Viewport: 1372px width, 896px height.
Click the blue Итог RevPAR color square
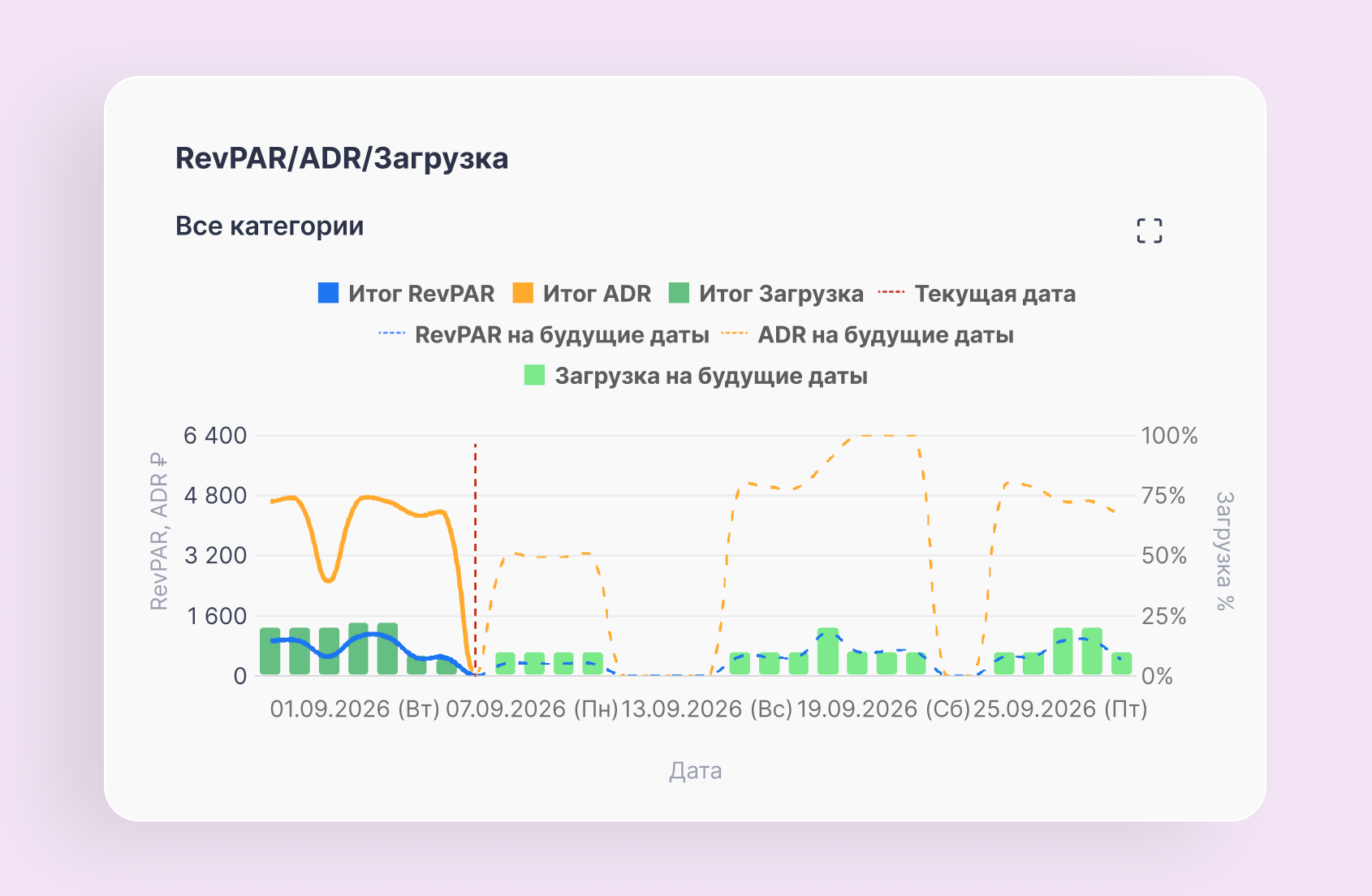pos(328,293)
